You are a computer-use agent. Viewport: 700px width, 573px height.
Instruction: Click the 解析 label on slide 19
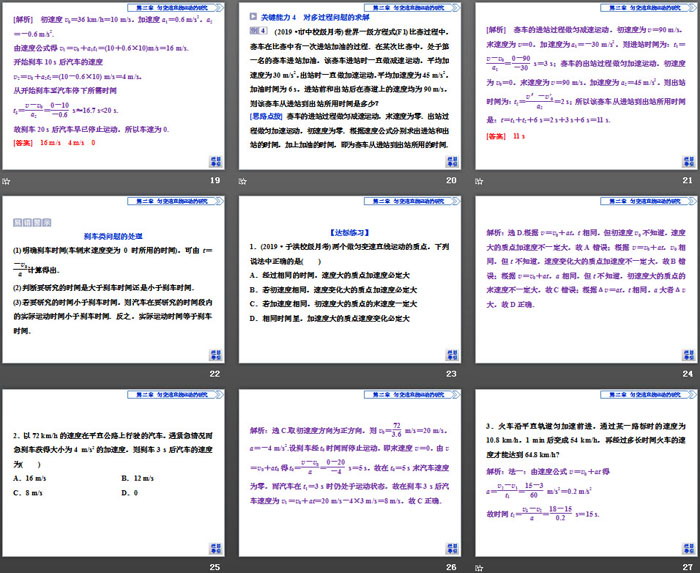[x=23, y=20]
